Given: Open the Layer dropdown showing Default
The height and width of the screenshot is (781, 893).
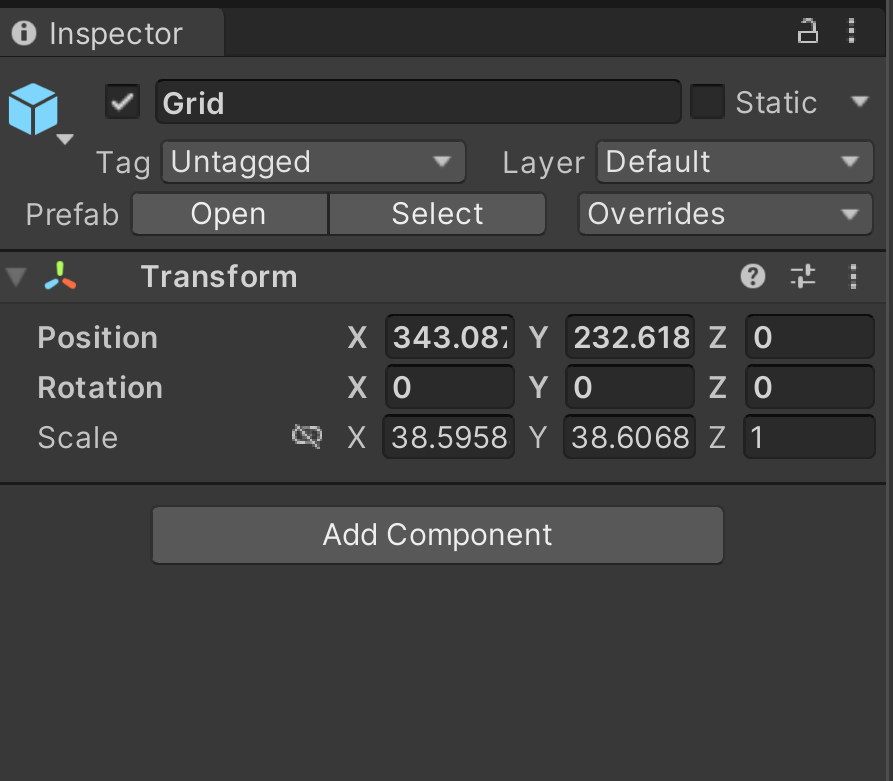Looking at the screenshot, I should pos(735,162).
